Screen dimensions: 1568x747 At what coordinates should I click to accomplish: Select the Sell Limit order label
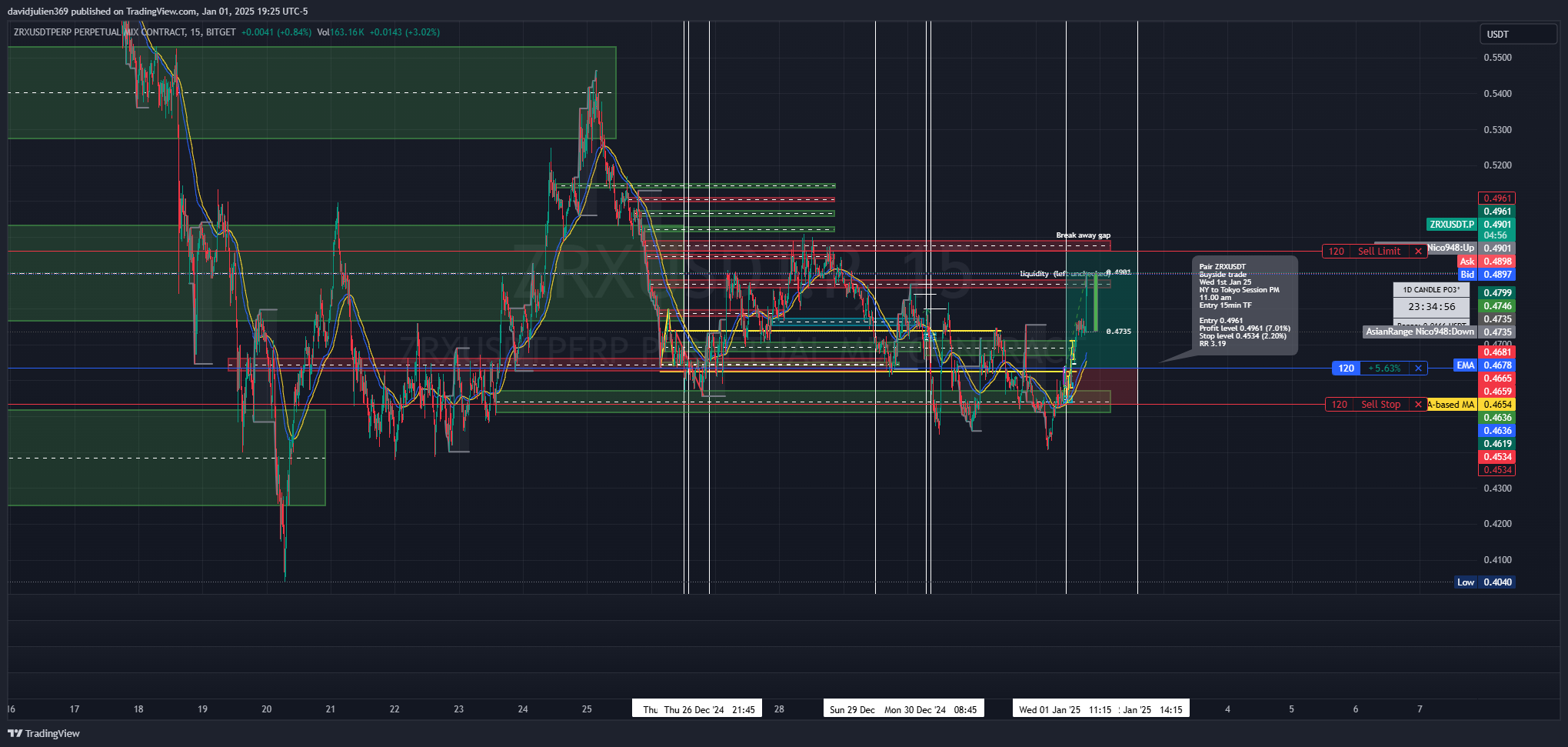tap(1379, 252)
